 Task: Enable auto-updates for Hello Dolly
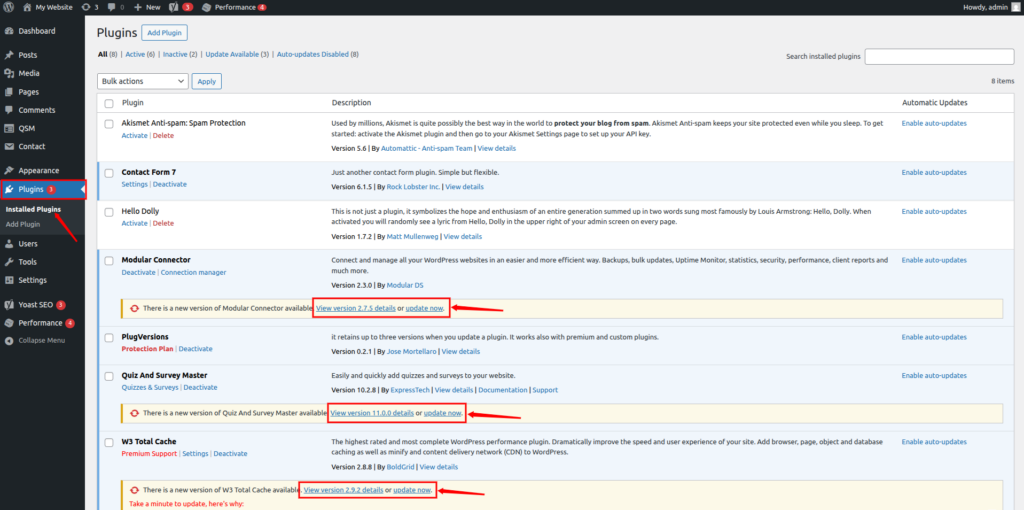coord(934,212)
